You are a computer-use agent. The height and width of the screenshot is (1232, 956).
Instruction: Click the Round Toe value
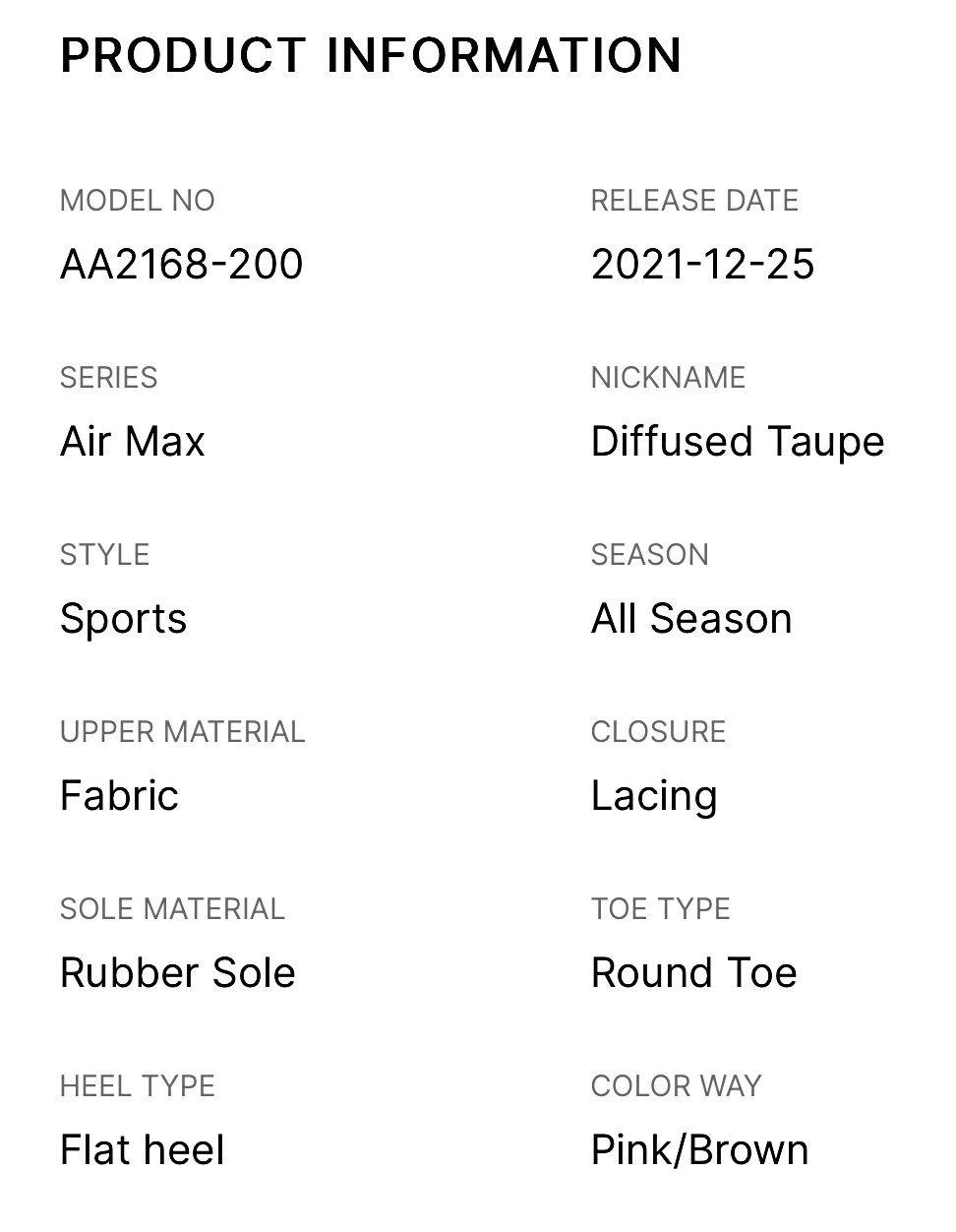694,972
